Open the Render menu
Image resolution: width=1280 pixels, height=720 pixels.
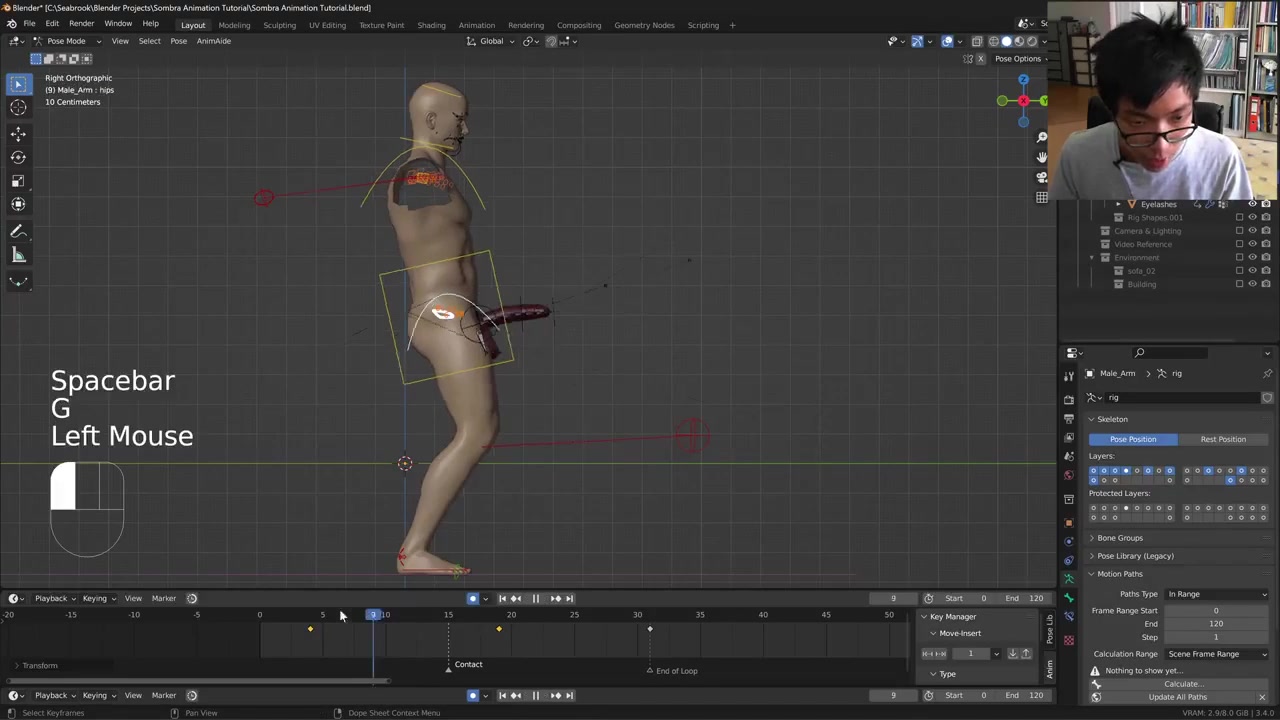point(81,24)
